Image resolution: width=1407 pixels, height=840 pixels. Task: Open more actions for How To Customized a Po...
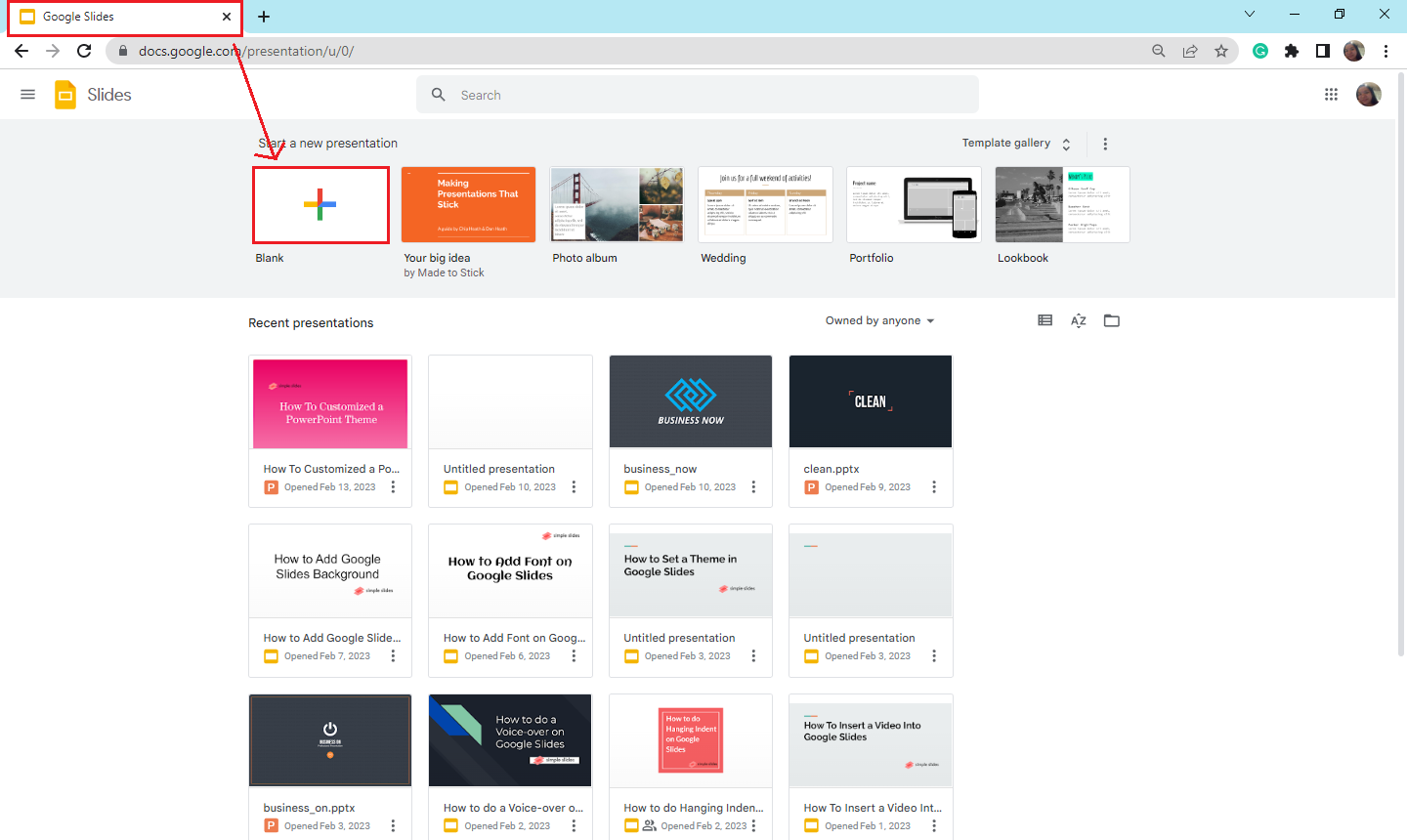click(394, 486)
